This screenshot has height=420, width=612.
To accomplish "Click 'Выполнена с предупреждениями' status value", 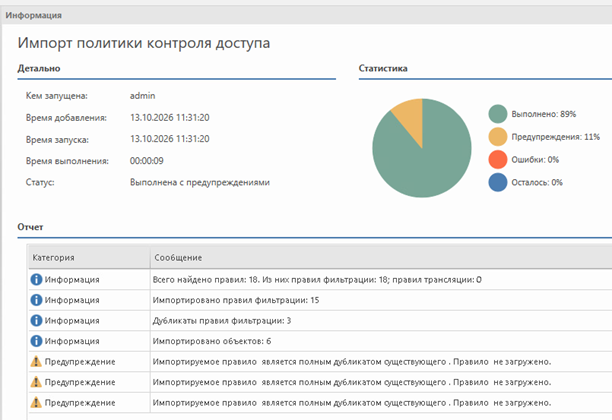I will (200, 182).
